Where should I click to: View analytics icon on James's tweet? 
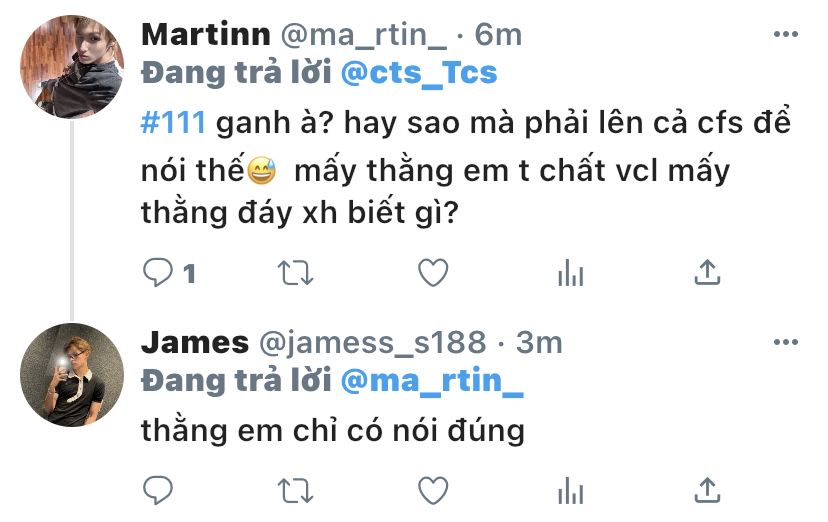click(570, 491)
